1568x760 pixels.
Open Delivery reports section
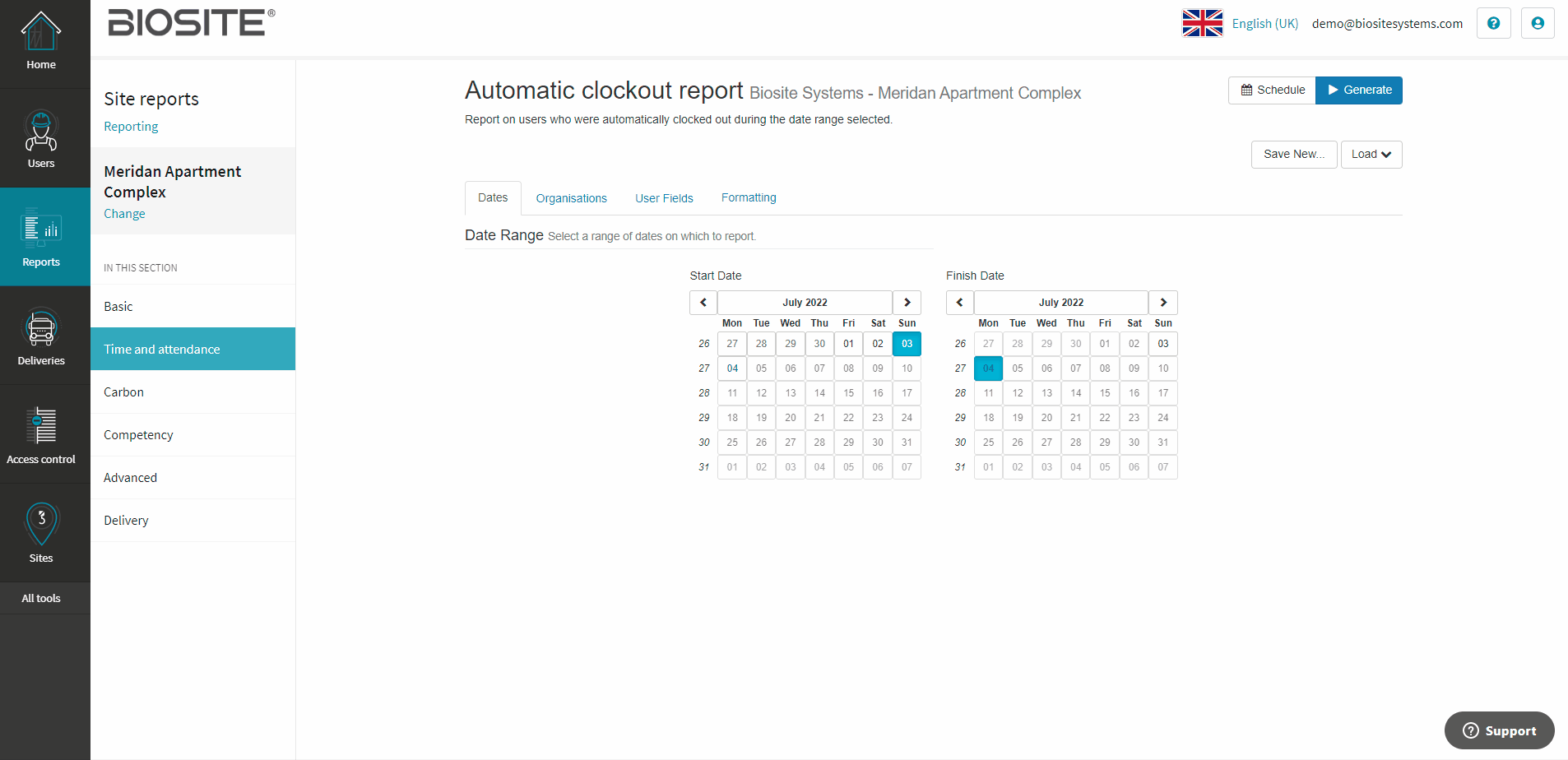193,520
